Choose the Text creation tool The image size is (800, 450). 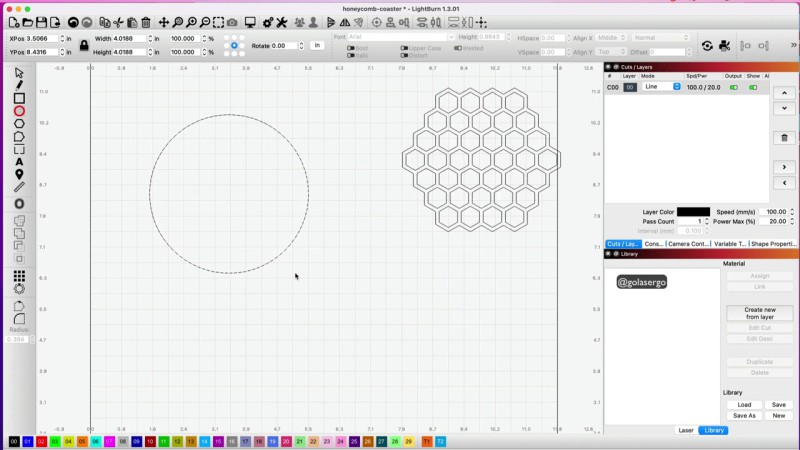tap(19, 162)
